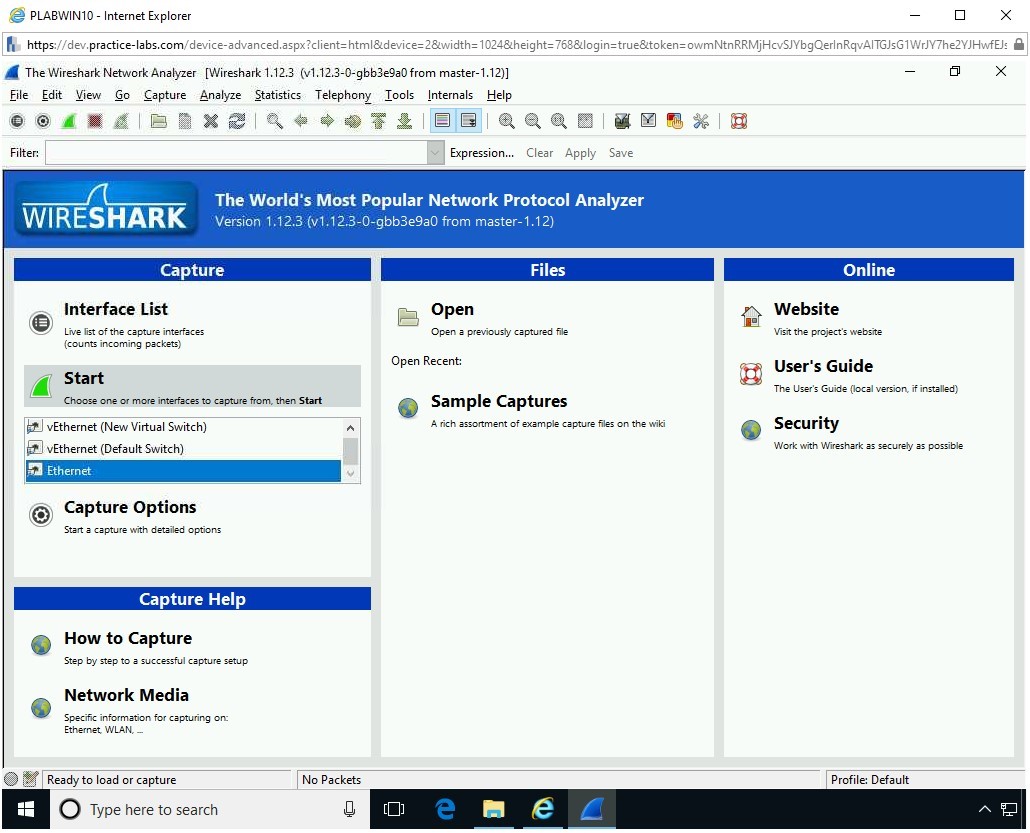
Task: Open the Telephony menu
Action: pos(342,95)
